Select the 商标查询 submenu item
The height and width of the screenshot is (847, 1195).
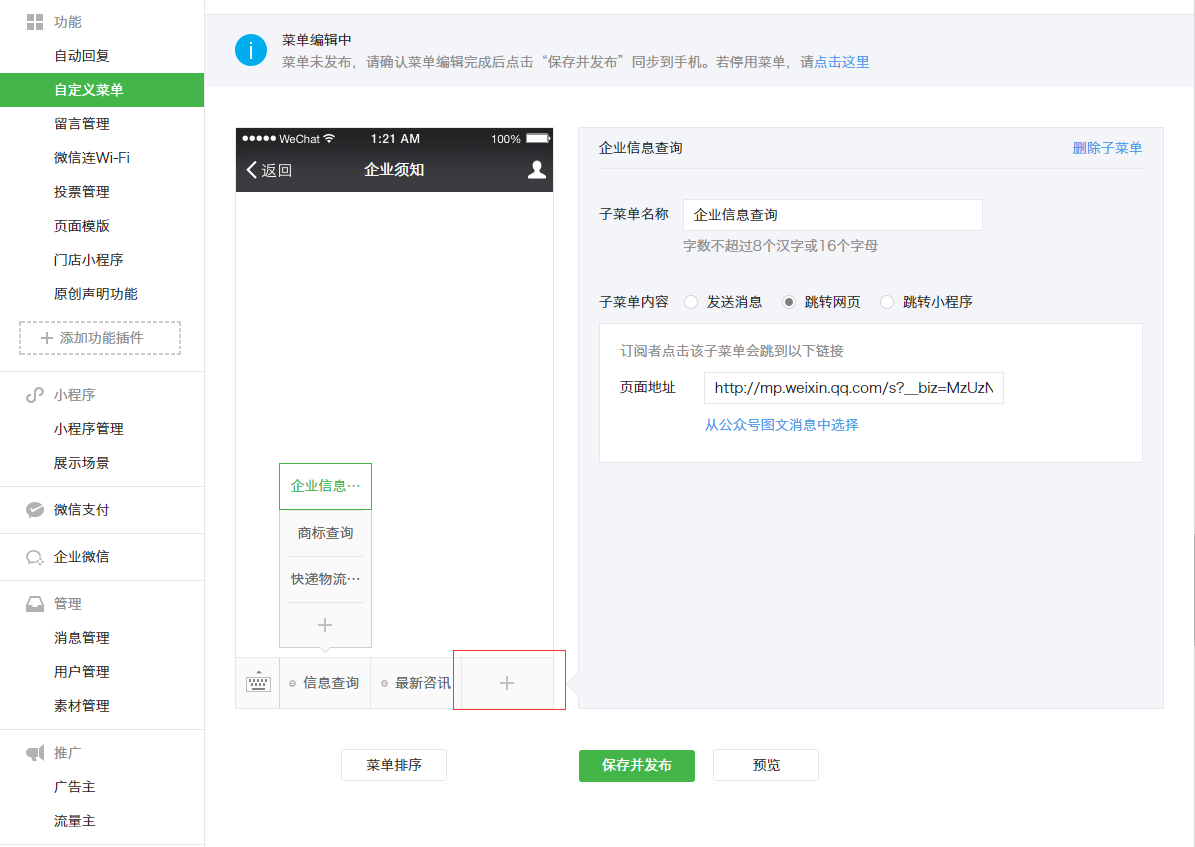pyautogui.click(x=325, y=533)
